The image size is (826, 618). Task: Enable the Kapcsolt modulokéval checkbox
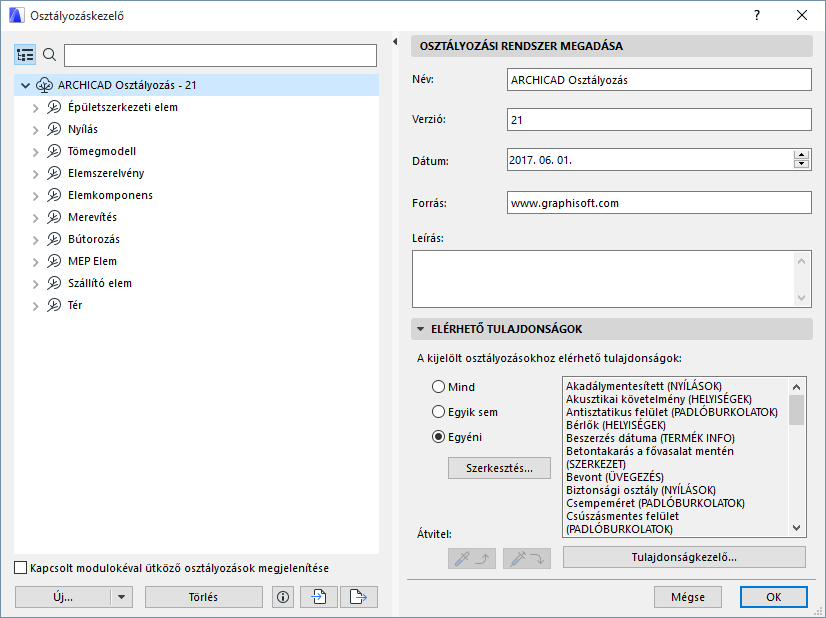(x=19, y=567)
